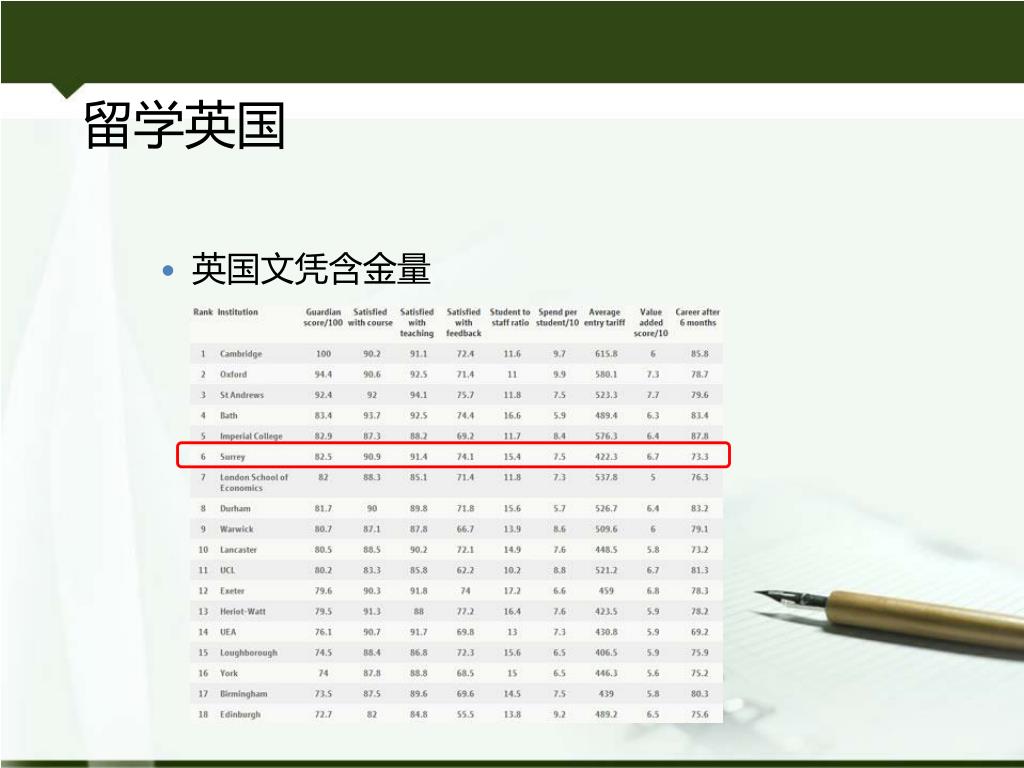Select the Loughborough entry
The image size is (1024, 768).
pos(248,652)
